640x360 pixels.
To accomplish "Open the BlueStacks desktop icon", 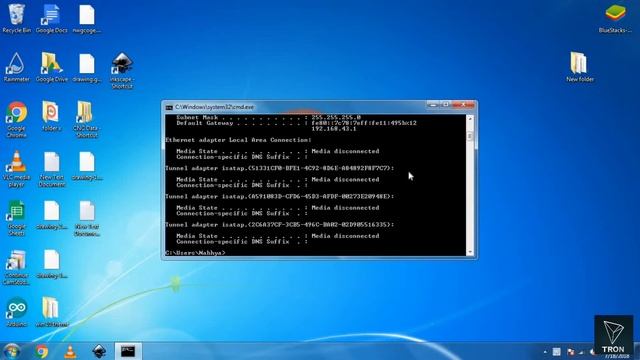I will click(615, 18).
